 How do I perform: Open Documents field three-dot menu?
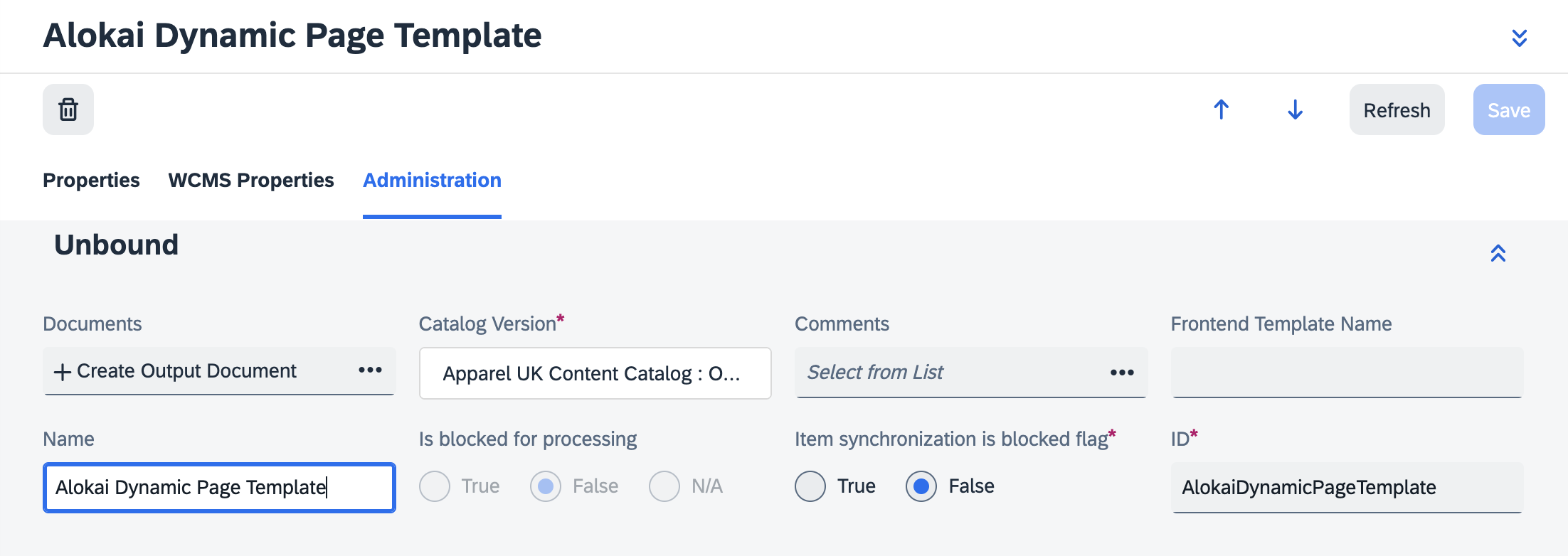click(x=370, y=370)
